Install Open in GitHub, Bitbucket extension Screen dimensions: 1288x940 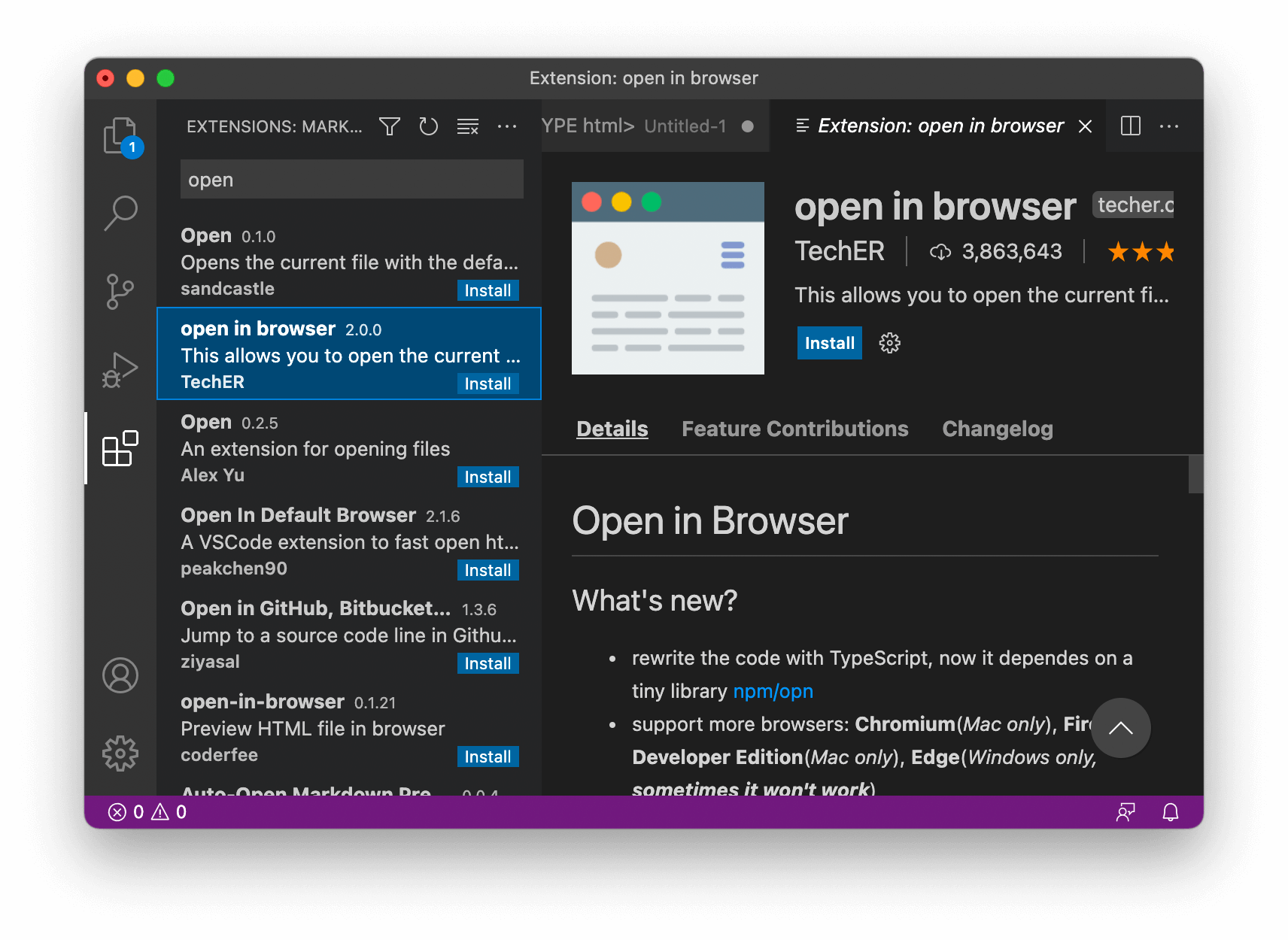(488, 663)
